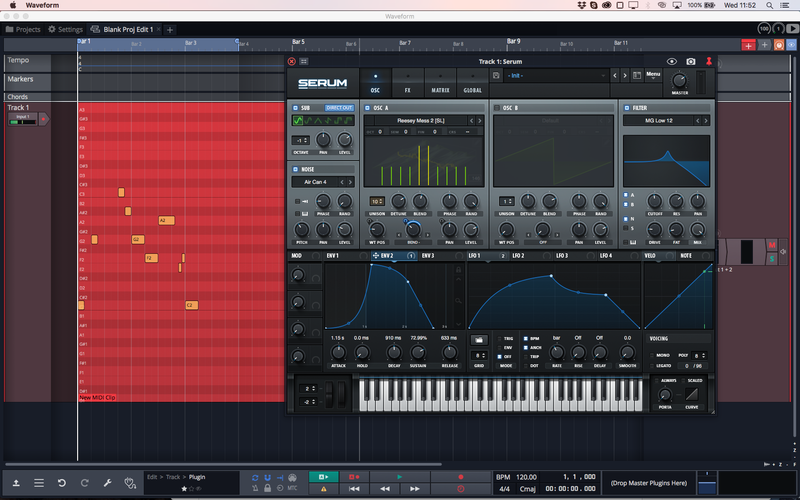Click the BPM 120.00 tempo field
Viewport: 800px width, 500px height.
517,477
